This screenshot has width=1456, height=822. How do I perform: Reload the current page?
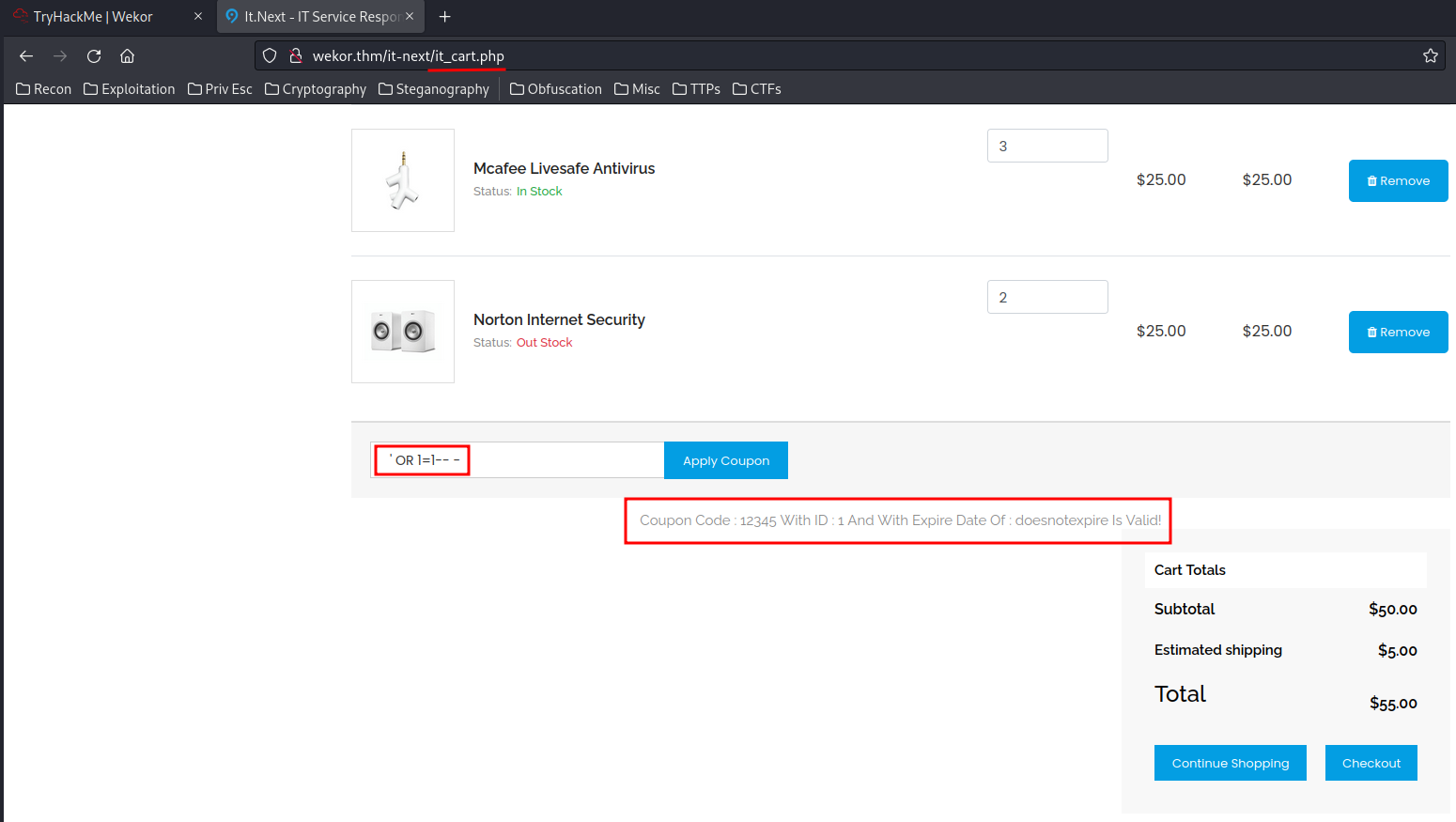94,56
